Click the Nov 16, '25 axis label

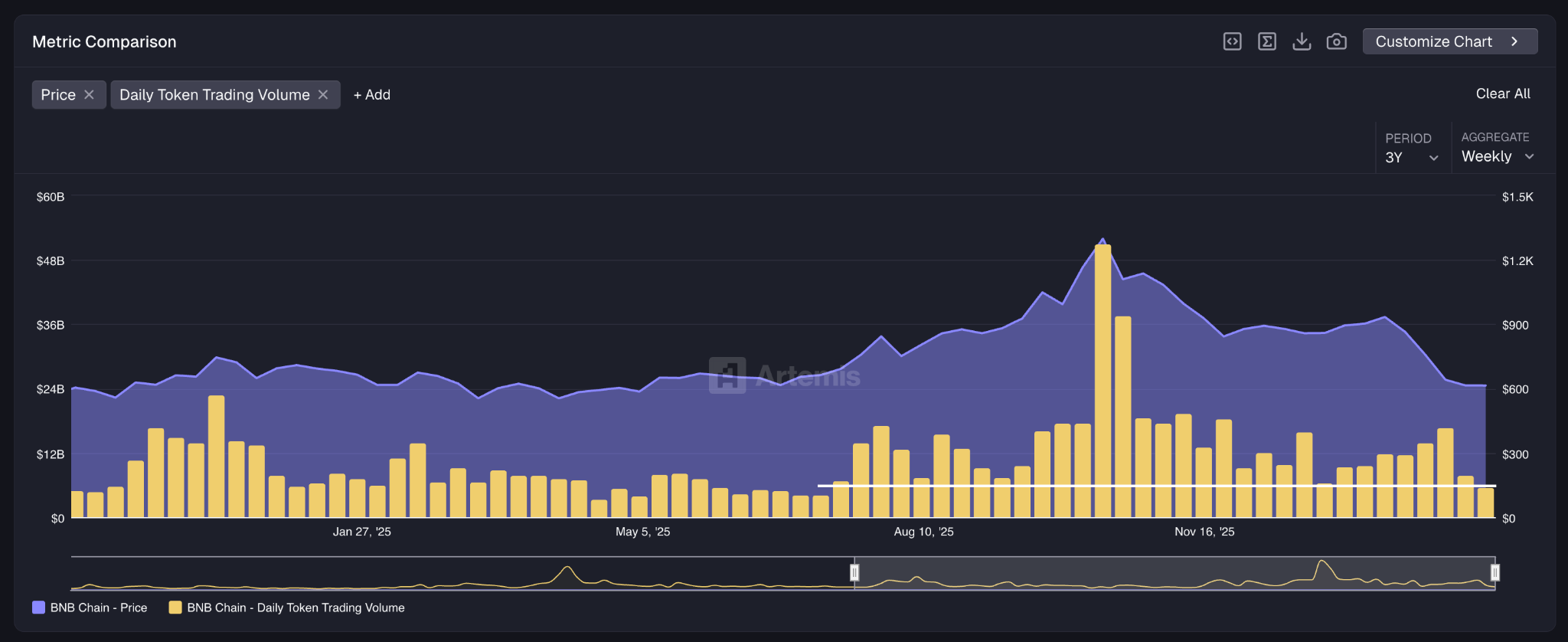(x=1205, y=532)
